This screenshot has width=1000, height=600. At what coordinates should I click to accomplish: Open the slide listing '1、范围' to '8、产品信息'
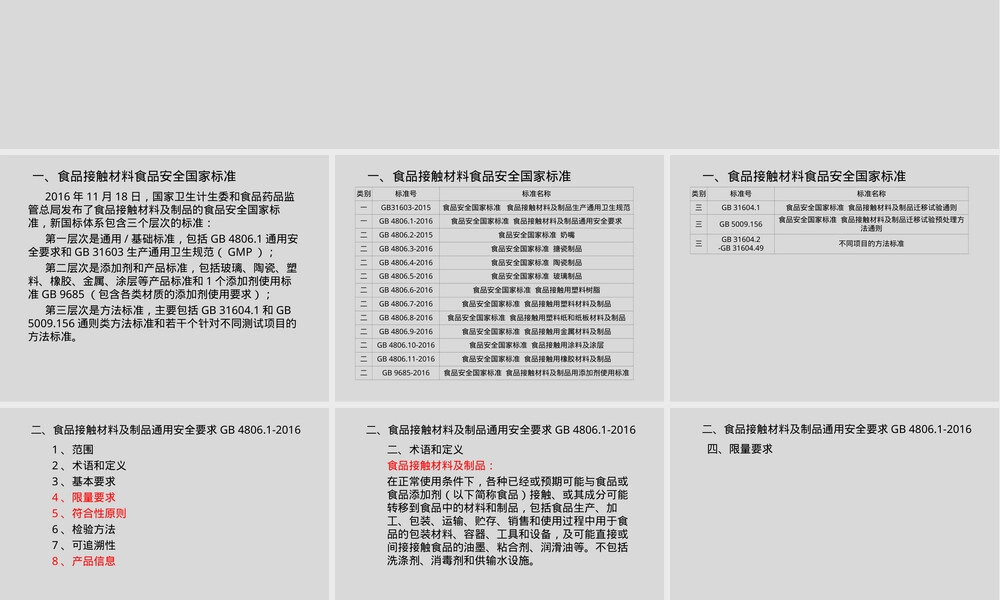165,504
